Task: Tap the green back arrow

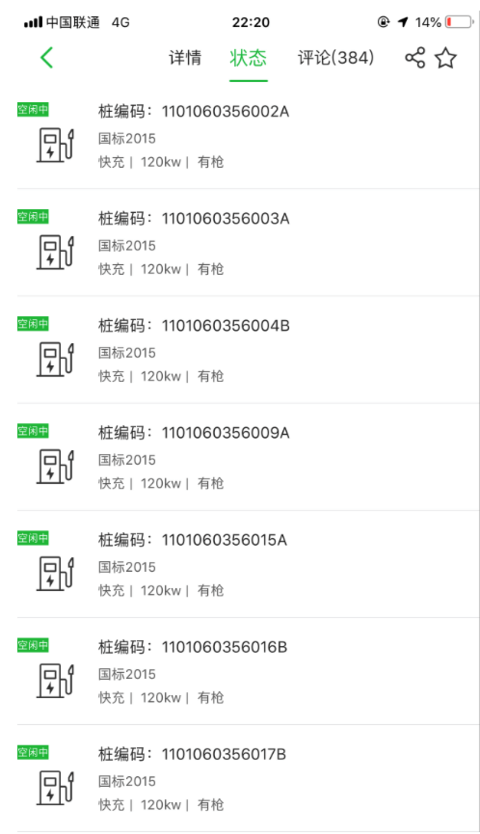Action: 47,57
